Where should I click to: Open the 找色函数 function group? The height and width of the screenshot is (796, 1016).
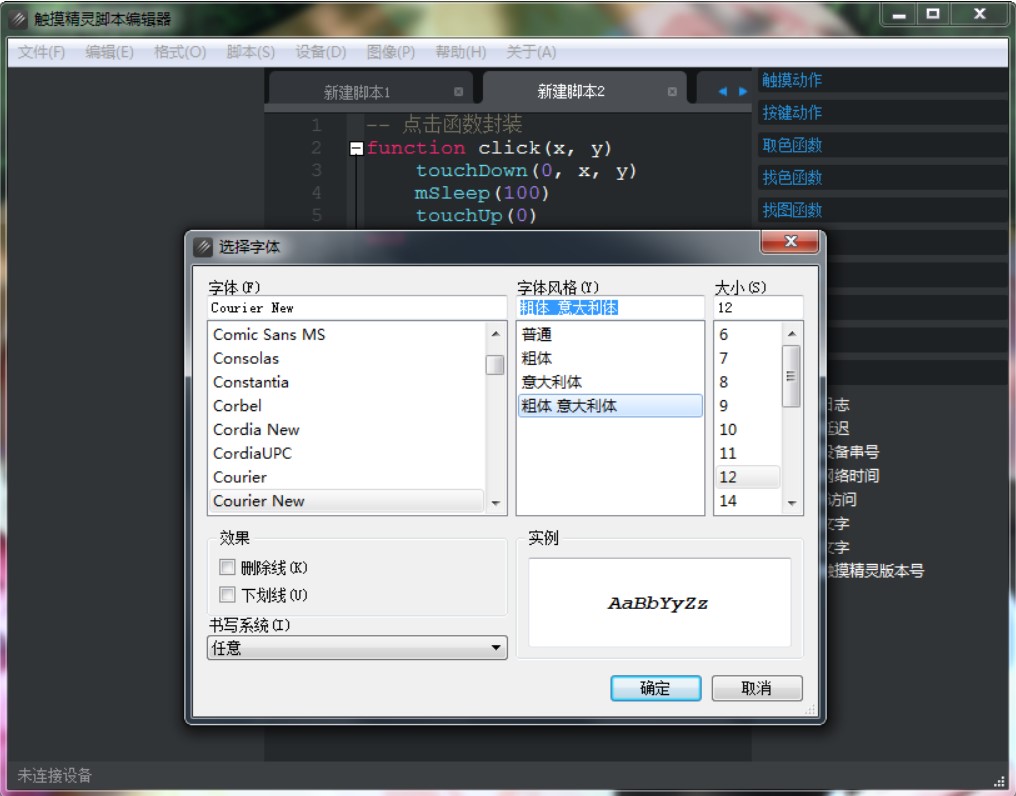[883, 178]
